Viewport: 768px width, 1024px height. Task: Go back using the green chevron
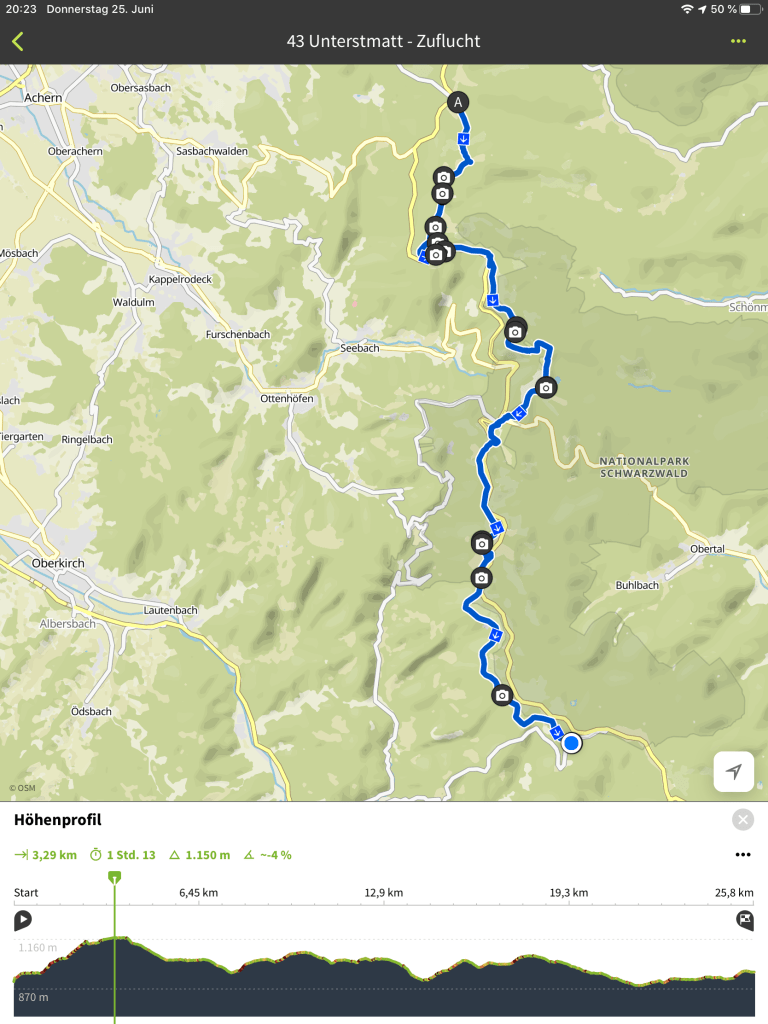click(x=18, y=42)
